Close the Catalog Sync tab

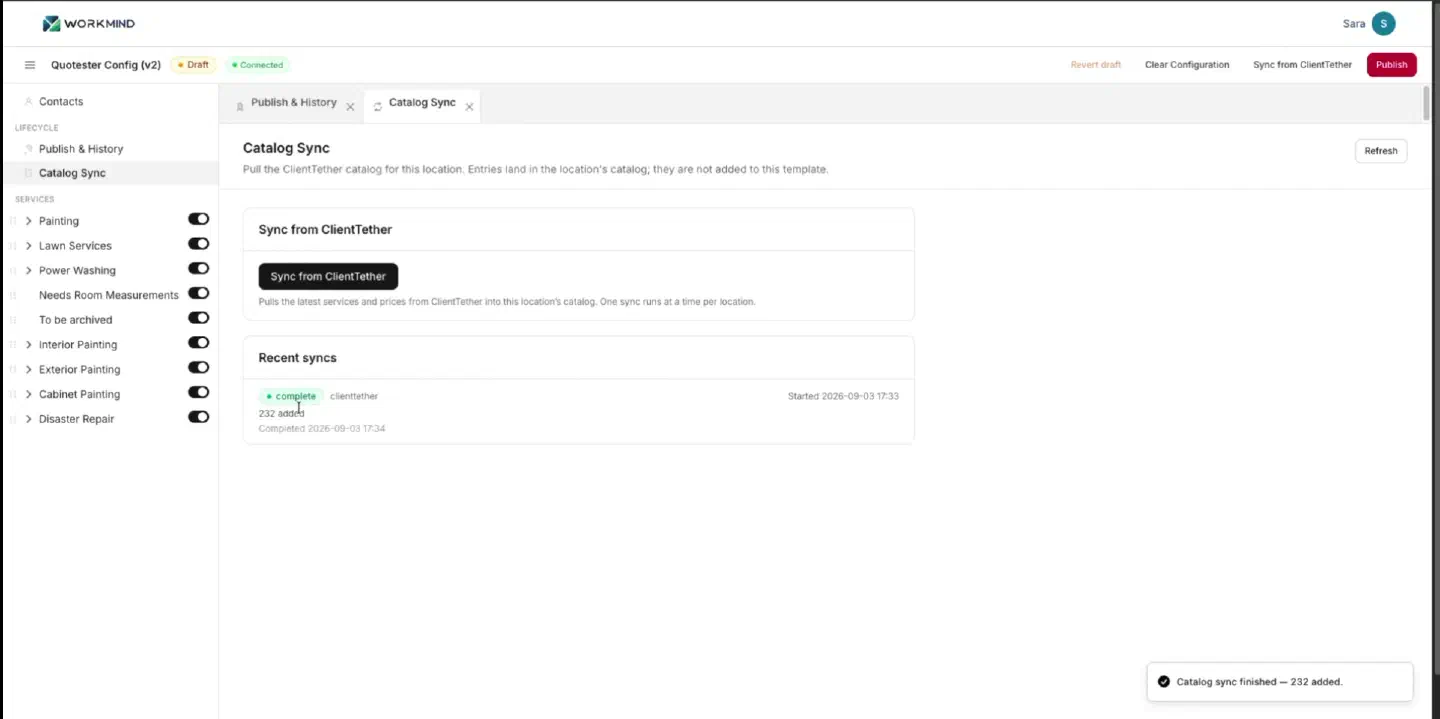point(469,107)
